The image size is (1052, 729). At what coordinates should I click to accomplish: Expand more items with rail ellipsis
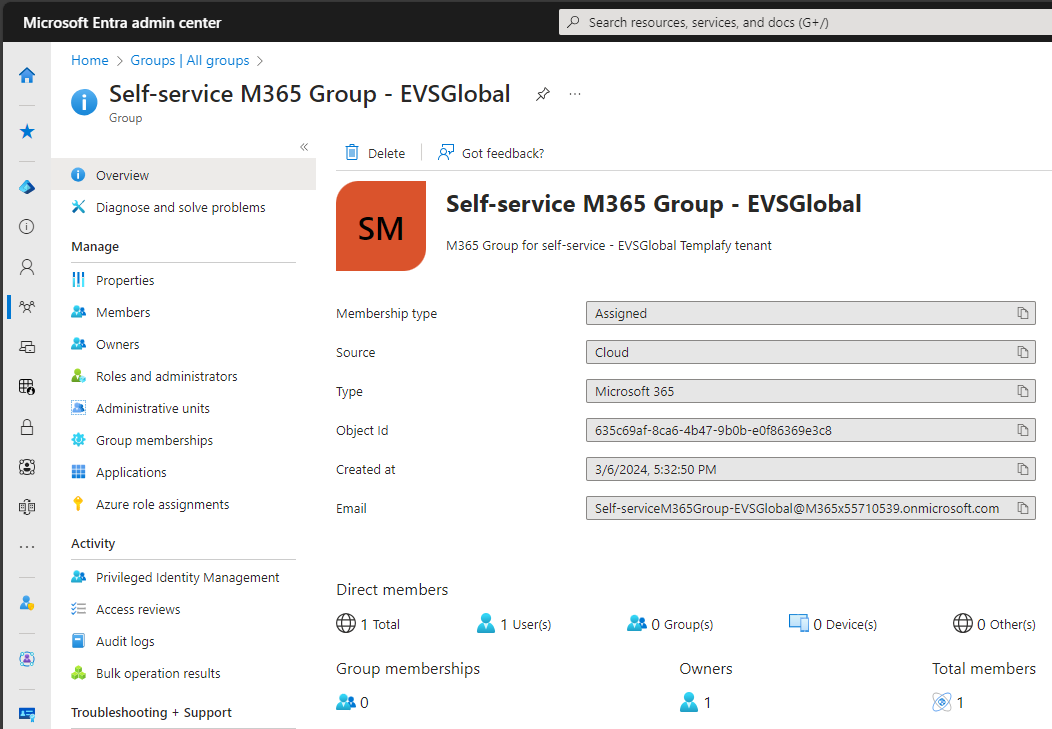click(27, 547)
